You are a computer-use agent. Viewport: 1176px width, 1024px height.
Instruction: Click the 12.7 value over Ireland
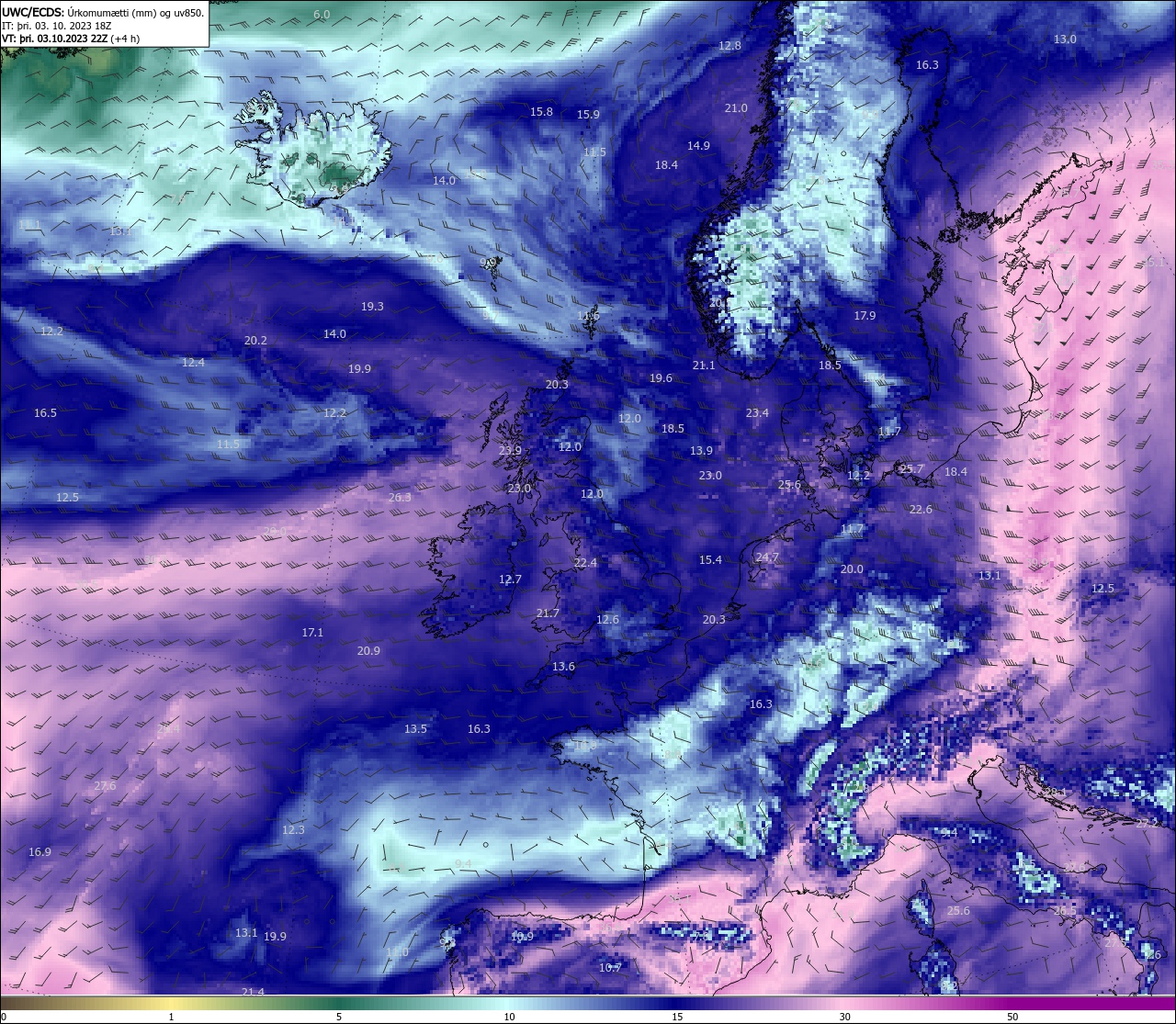tap(510, 580)
